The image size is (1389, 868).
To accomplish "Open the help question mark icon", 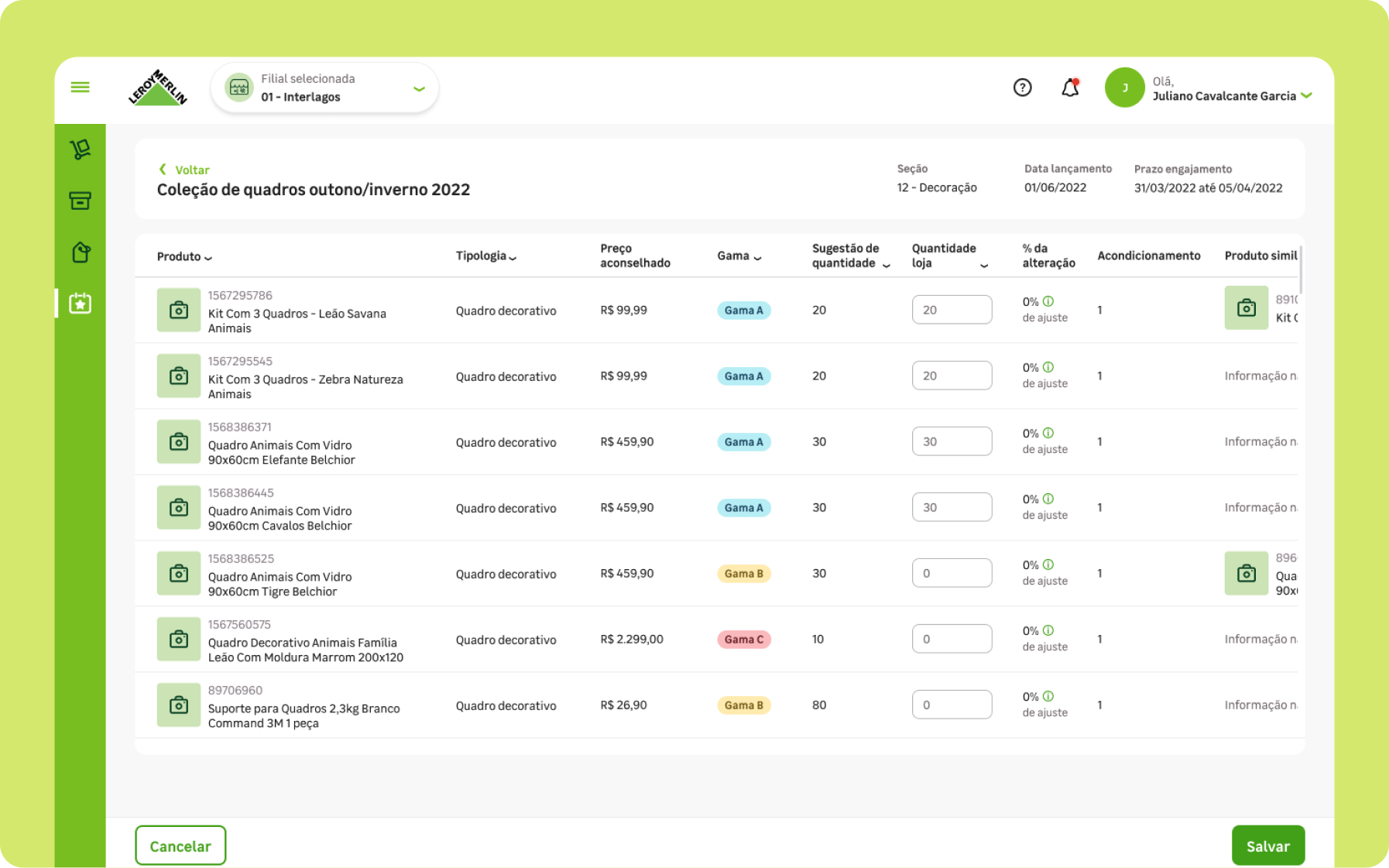I will tap(1022, 87).
